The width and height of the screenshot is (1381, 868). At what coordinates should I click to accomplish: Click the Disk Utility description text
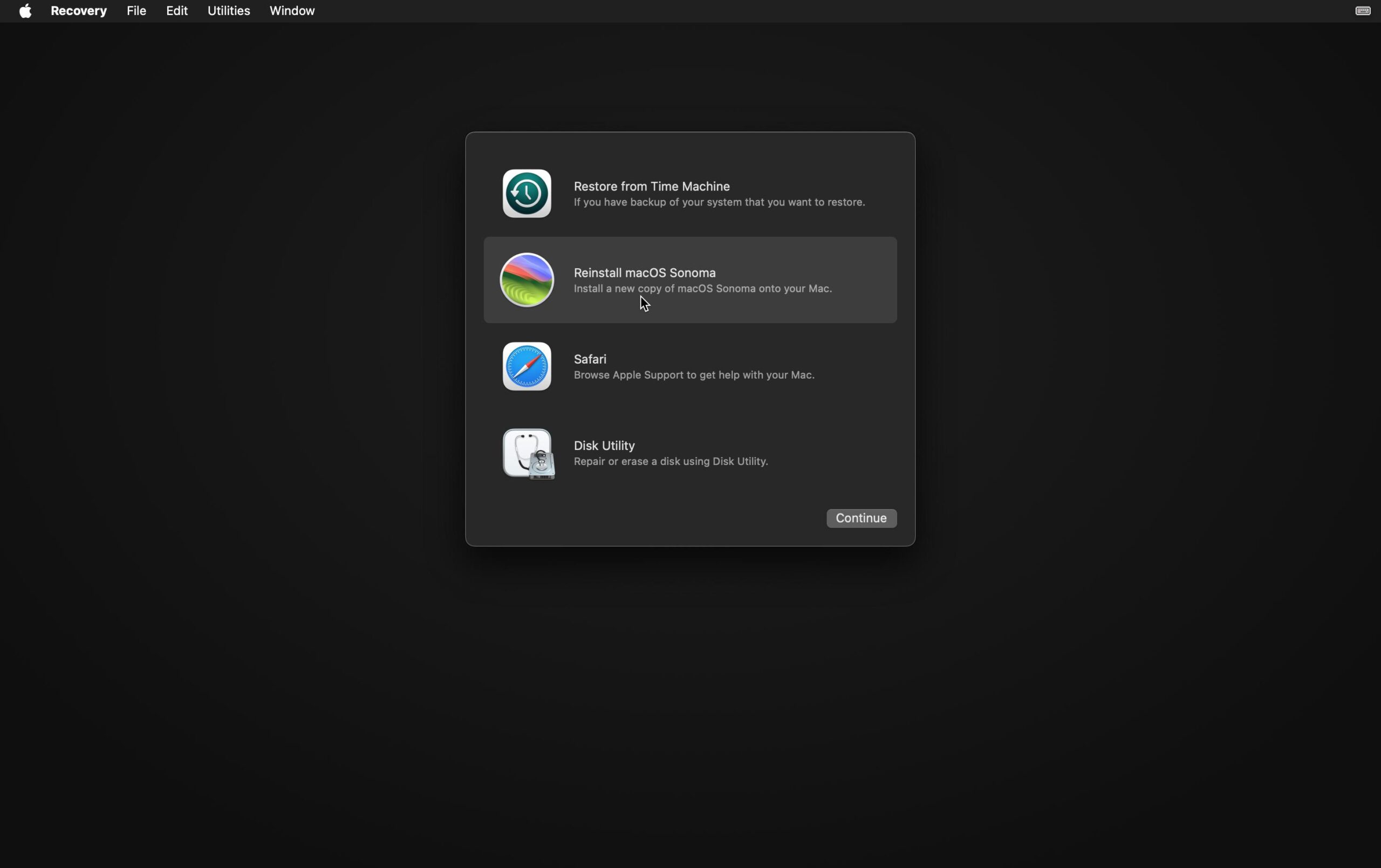tap(671, 461)
